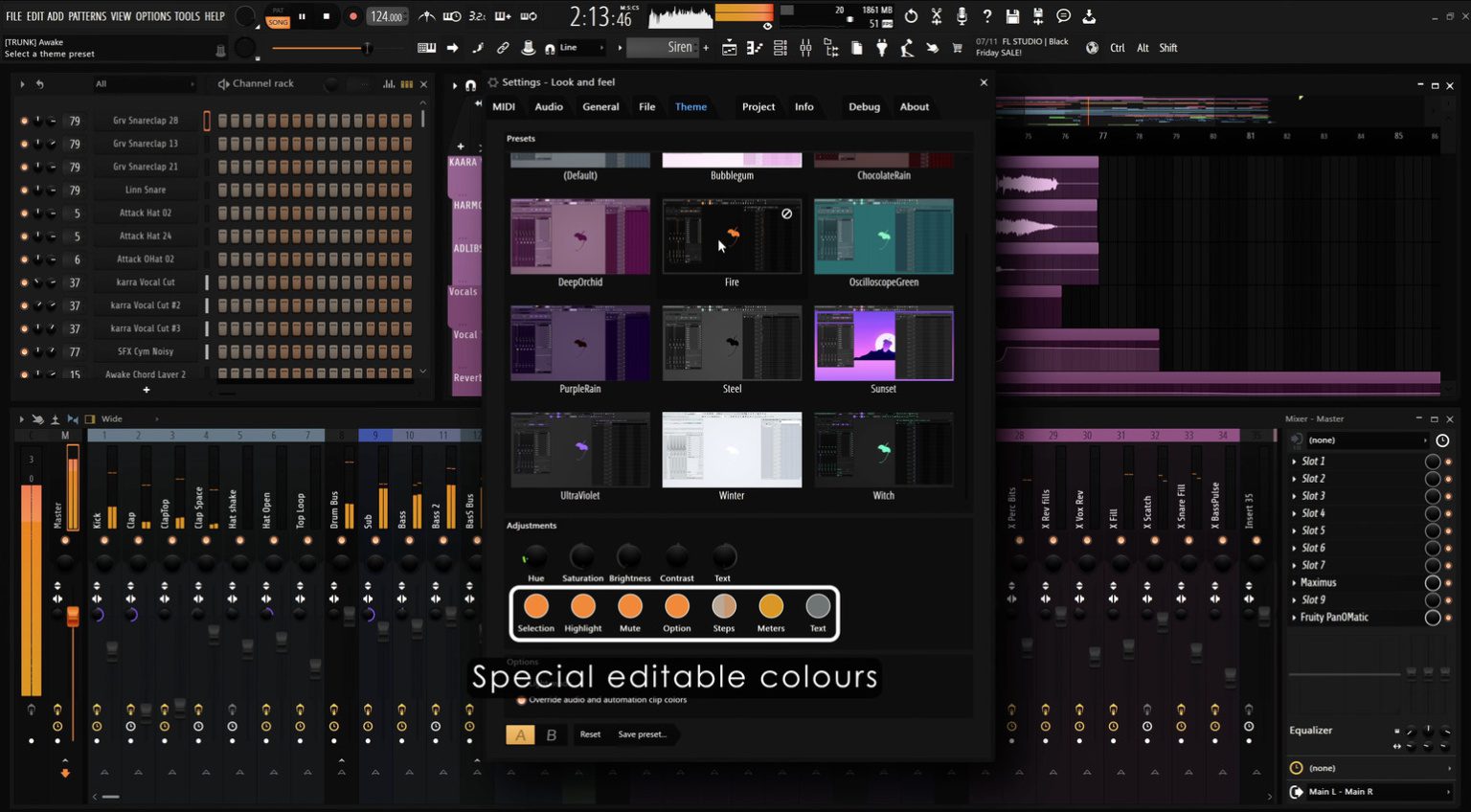
Task: Click the Saturation adjustment knob
Action: [x=582, y=556]
